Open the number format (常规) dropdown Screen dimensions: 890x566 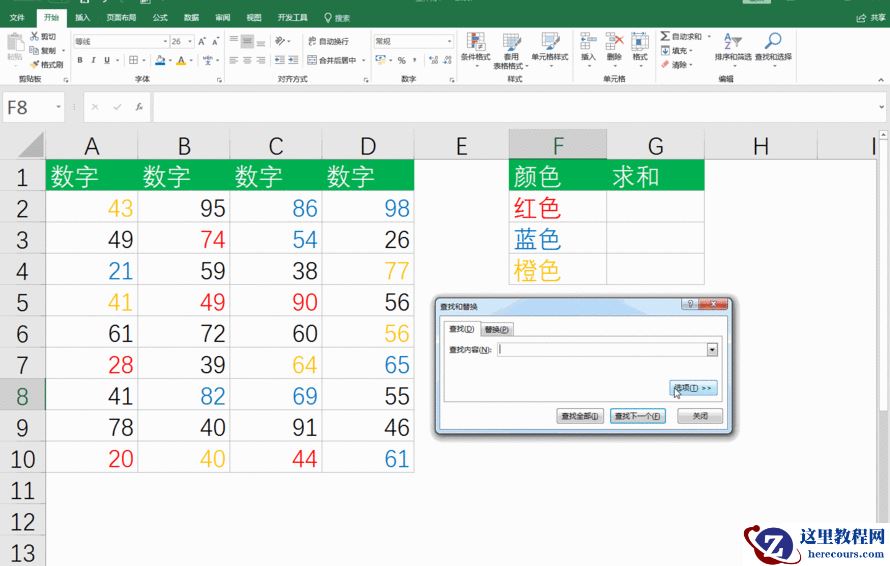[x=449, y=42]
